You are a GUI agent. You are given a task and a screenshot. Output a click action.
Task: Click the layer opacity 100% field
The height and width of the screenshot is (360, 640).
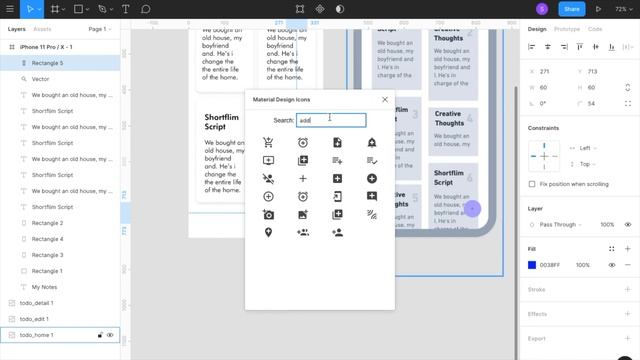click(607, 224)
